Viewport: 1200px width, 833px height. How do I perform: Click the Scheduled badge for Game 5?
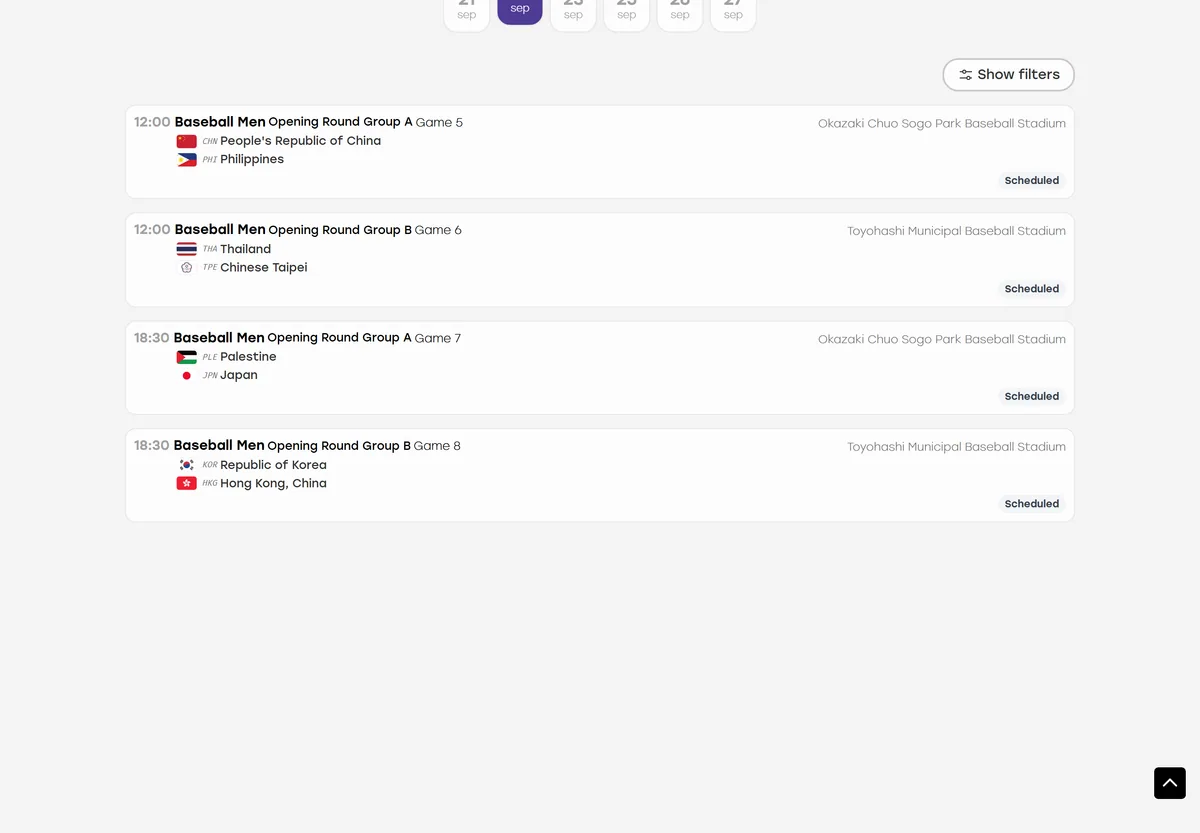click(1032, 181)
